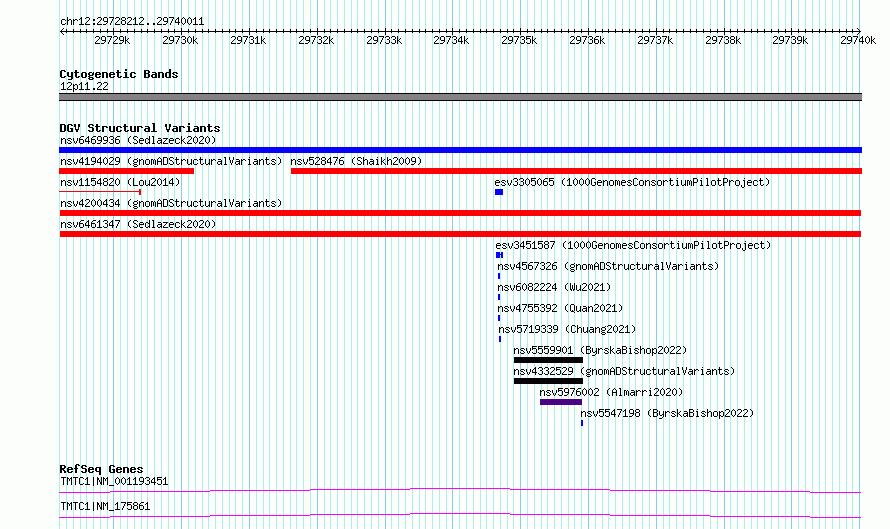The height and width of the screenshot is (529, 890).
Task: Click the RefSeq Genes track heading
Action: tap(101, 469)
